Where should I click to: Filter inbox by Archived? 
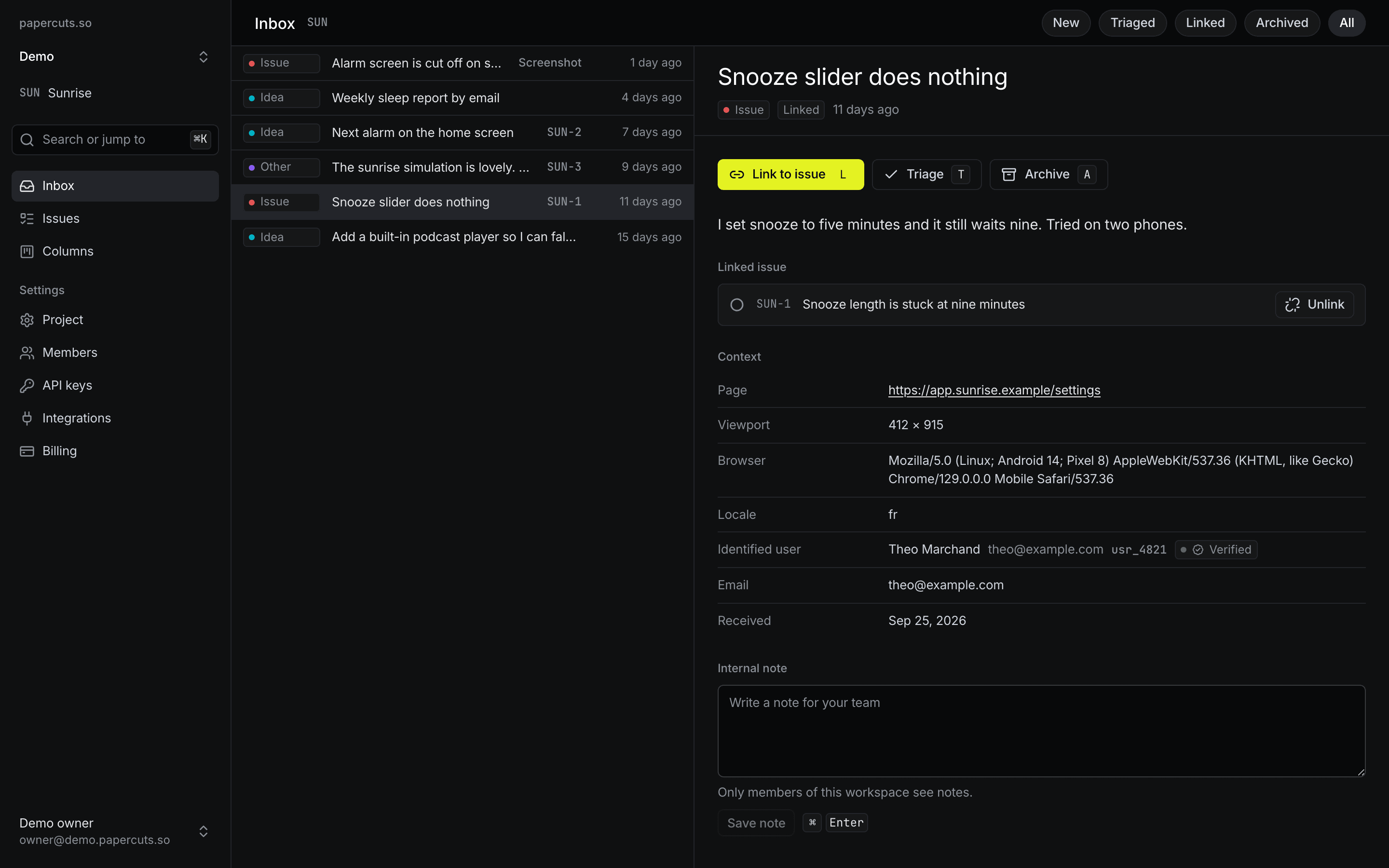tap(1281, 23)
